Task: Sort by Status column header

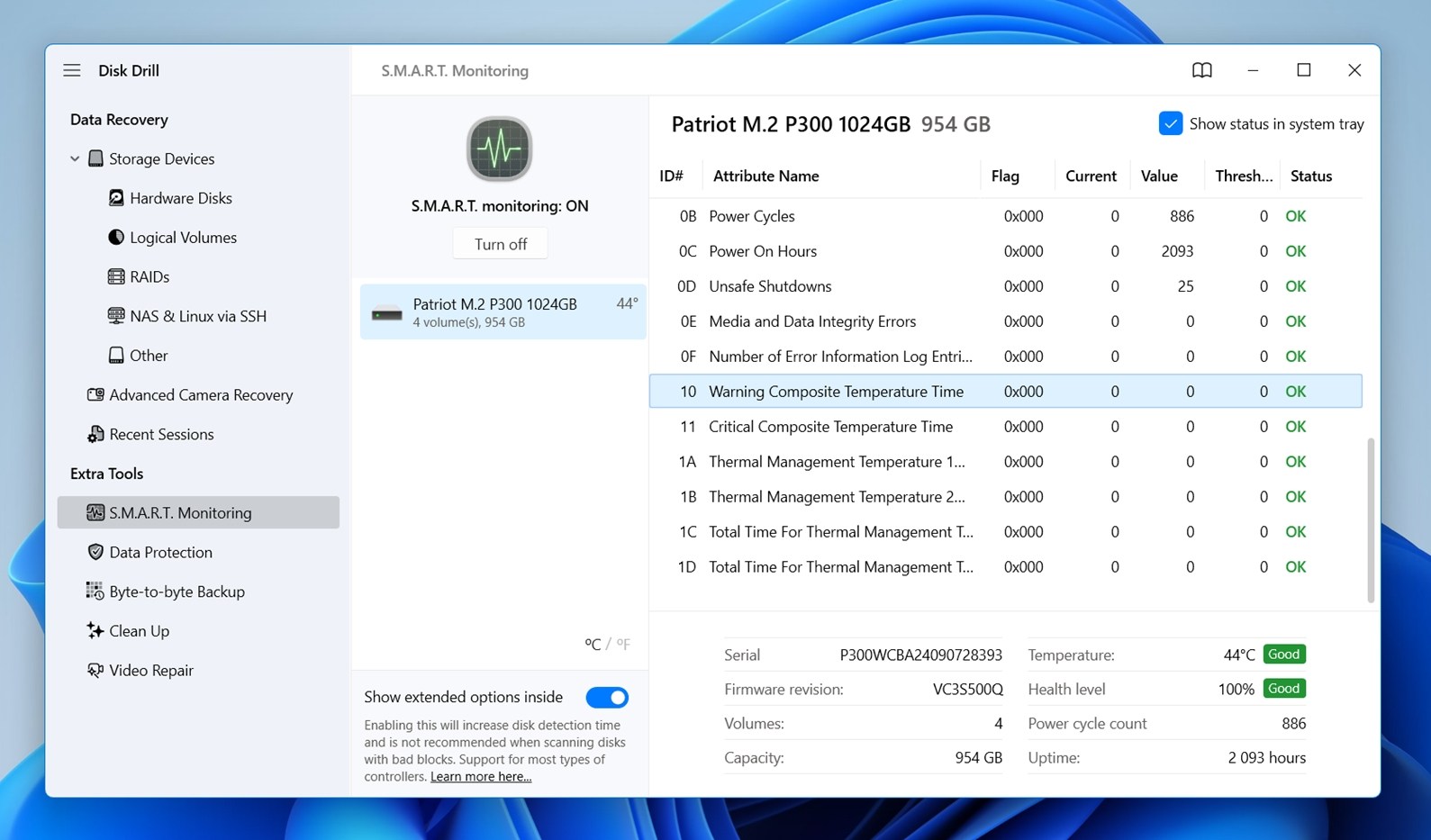Action: click(x=1311, y=176)
